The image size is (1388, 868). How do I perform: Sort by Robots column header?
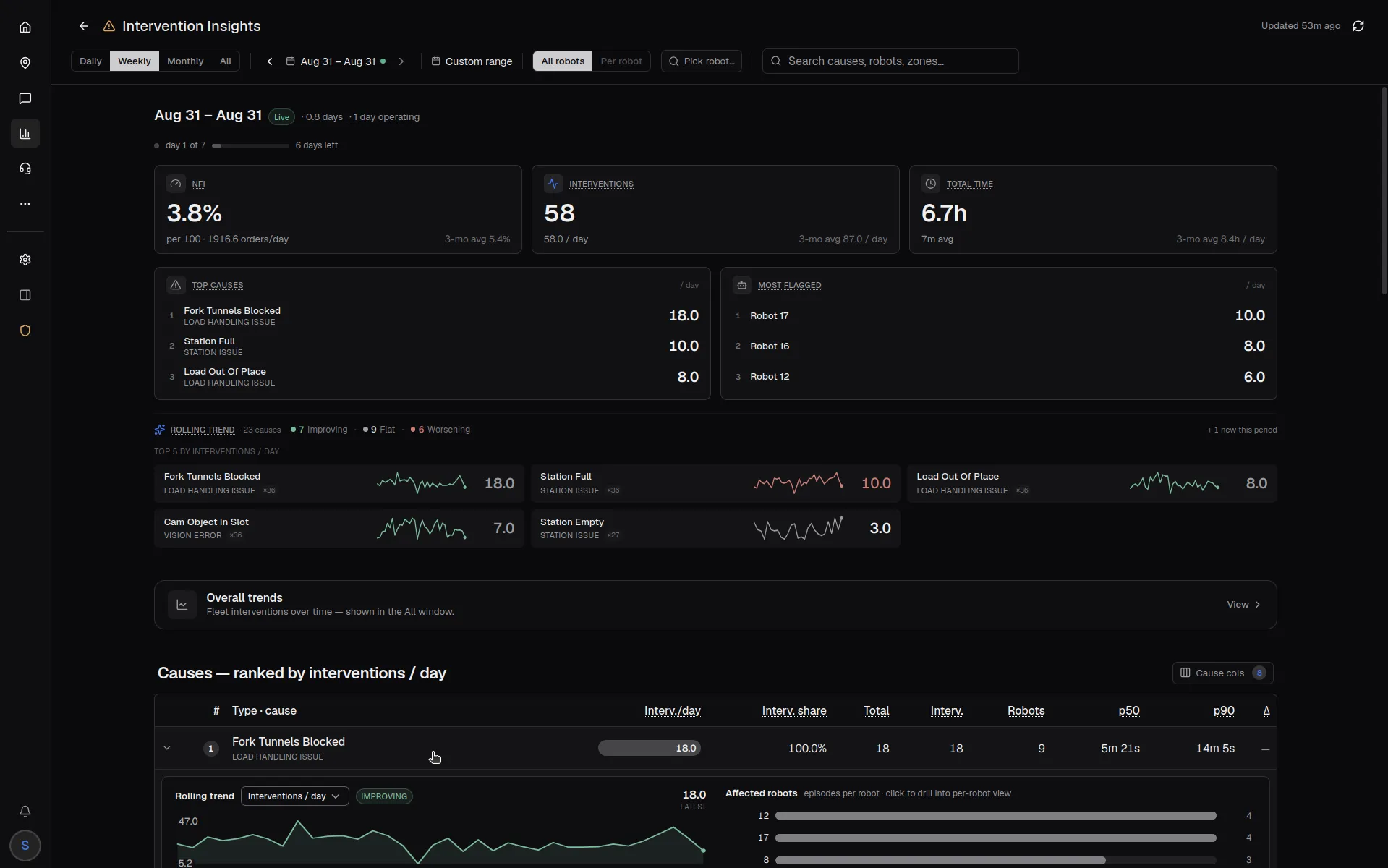click(x=1026, y=711)
